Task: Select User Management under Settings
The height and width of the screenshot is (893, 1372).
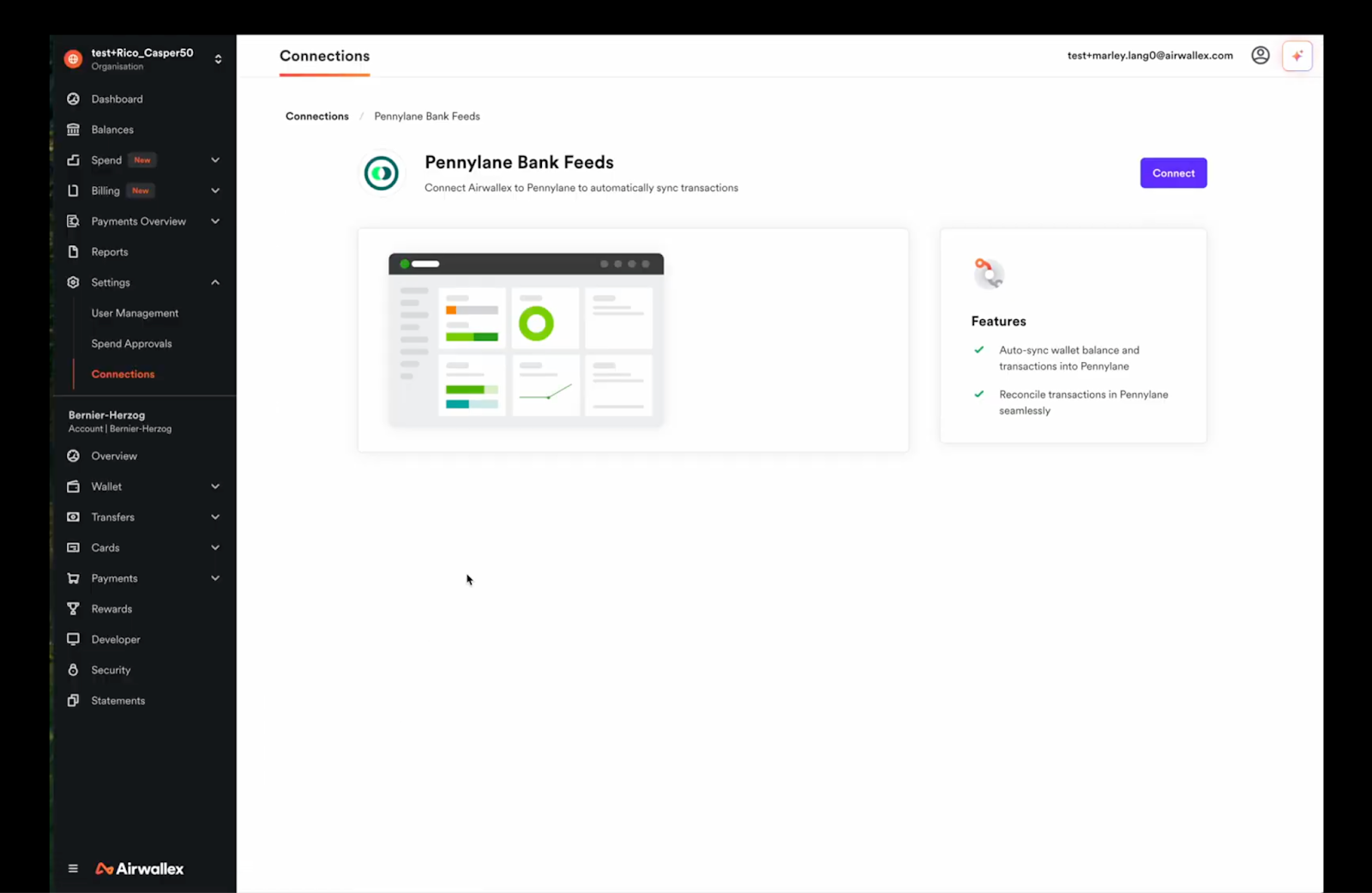Action: click(135, 313)
